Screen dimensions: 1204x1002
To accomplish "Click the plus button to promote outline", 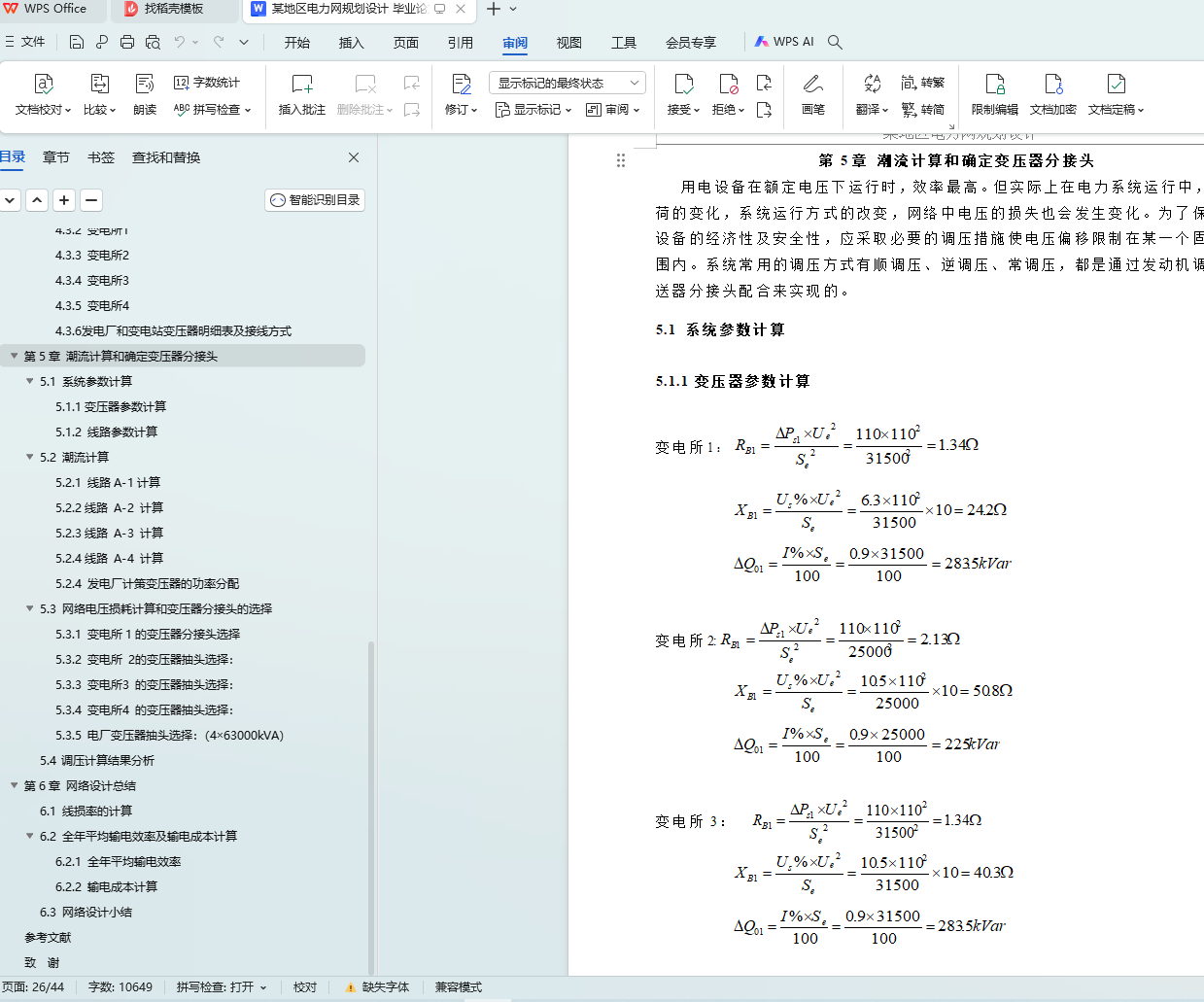I will (x=64, y=200).
